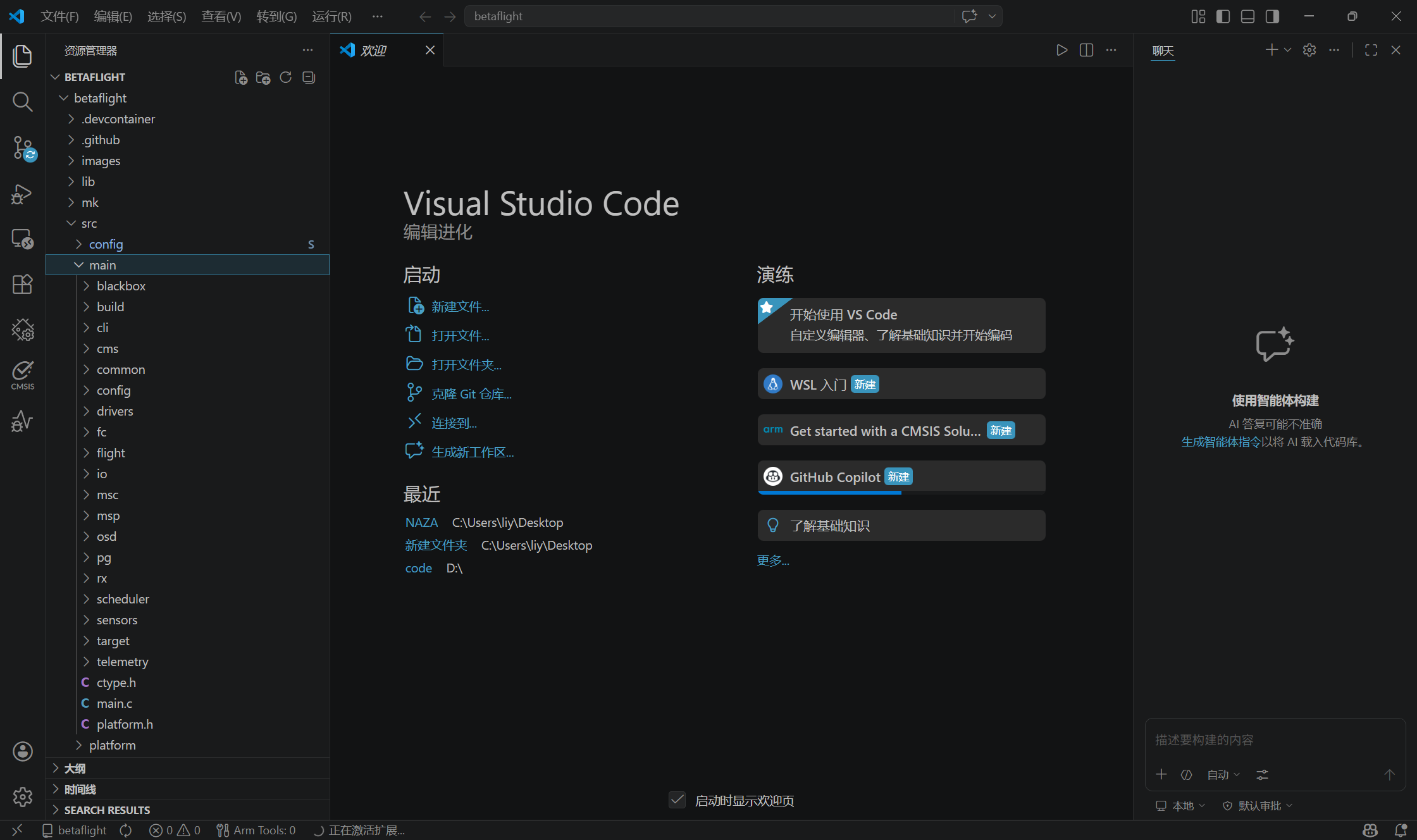
Task: Open the remote window indicator in status bar
Action: (x=17, y=830)
